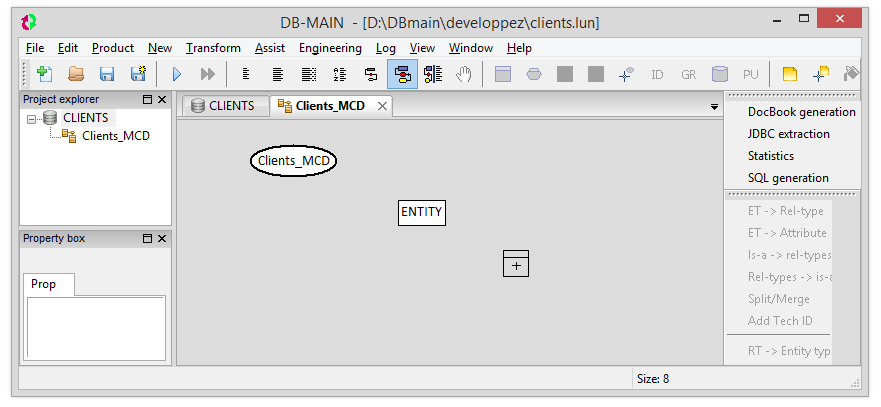Click the Save As floppy with star icon
881x407 pixels.
coord(138,74)
